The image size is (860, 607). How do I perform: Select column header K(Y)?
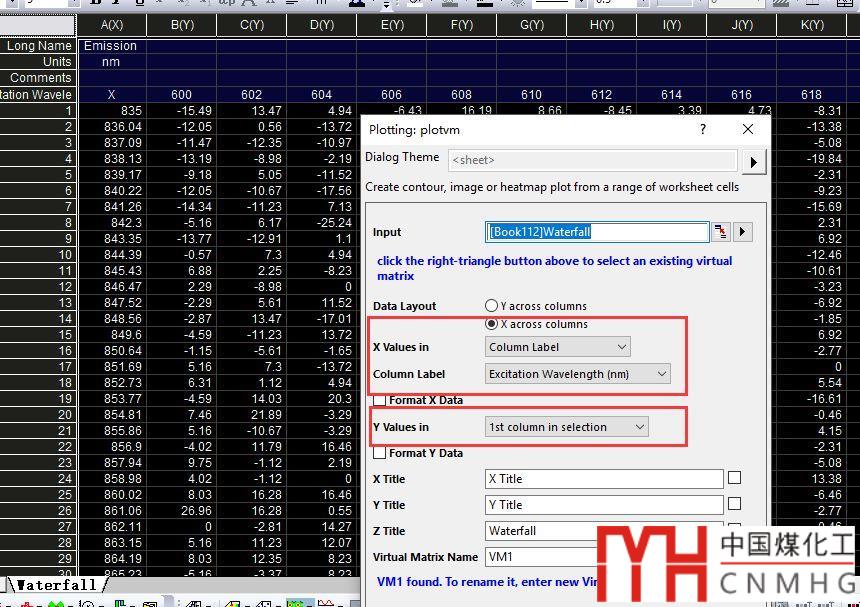pos(812,25)
